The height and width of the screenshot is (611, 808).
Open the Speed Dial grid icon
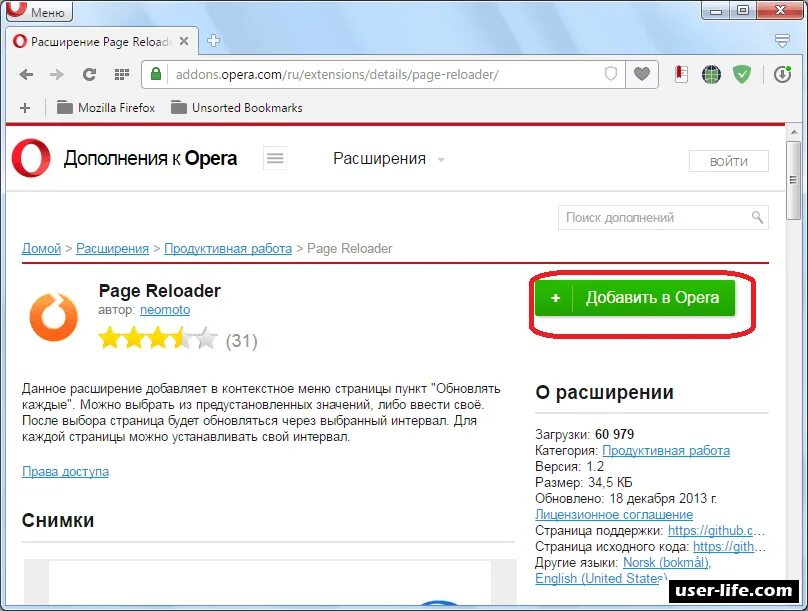(x=122, y=75)
